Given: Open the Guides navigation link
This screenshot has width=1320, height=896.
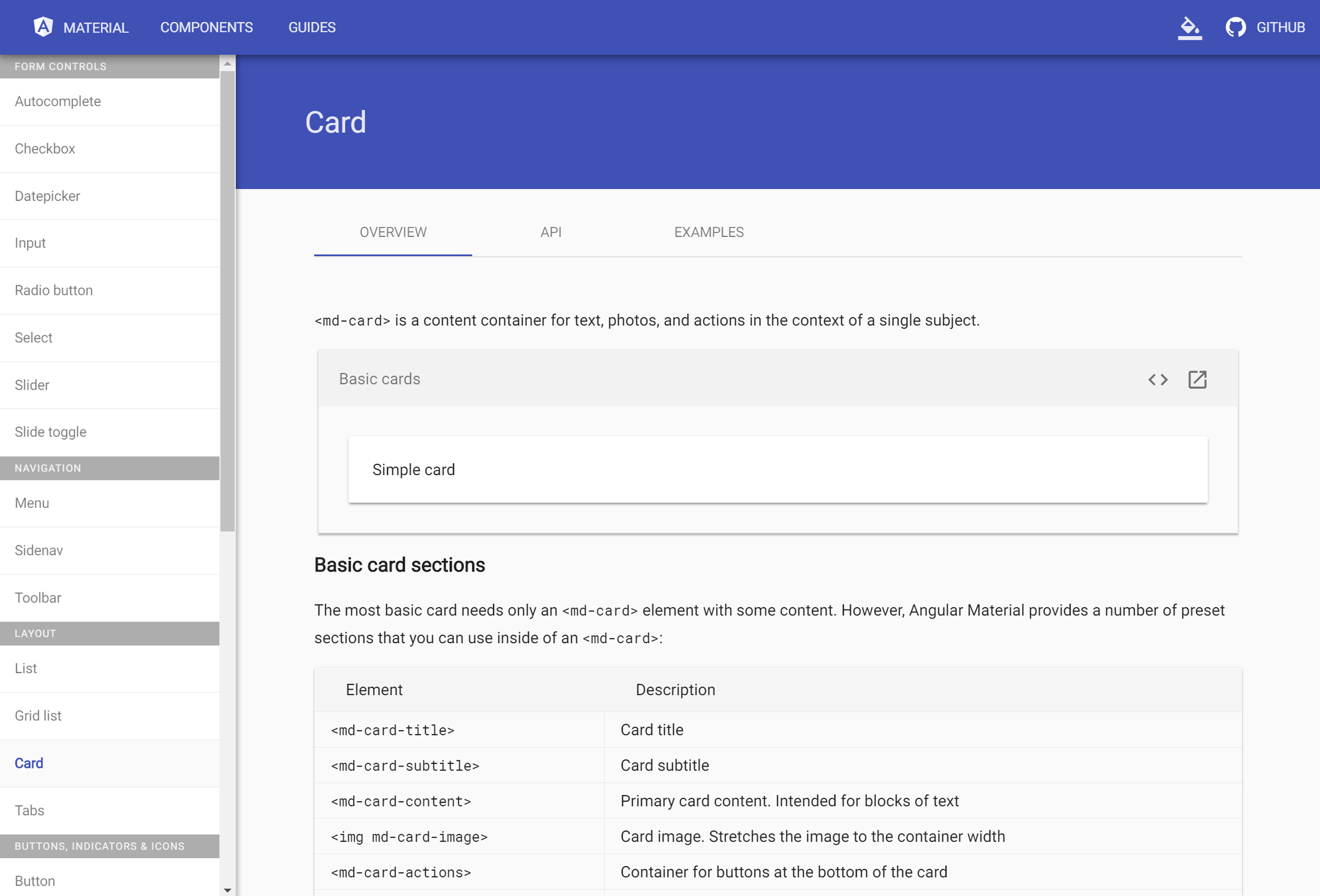Looking at the screenshot, I should pyautogui.click(x=311, y=27).
